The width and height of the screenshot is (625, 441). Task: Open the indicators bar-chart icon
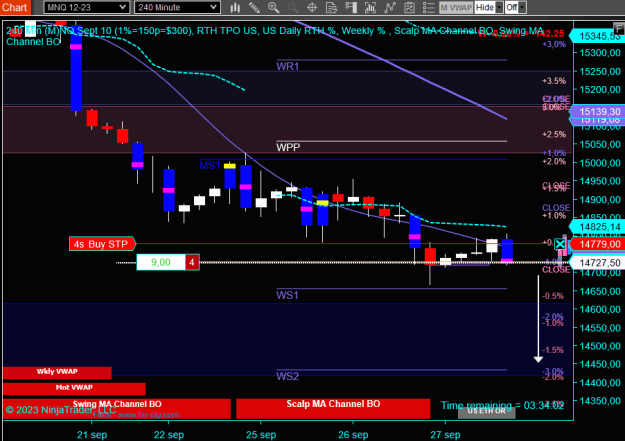(x=370, y=8)
